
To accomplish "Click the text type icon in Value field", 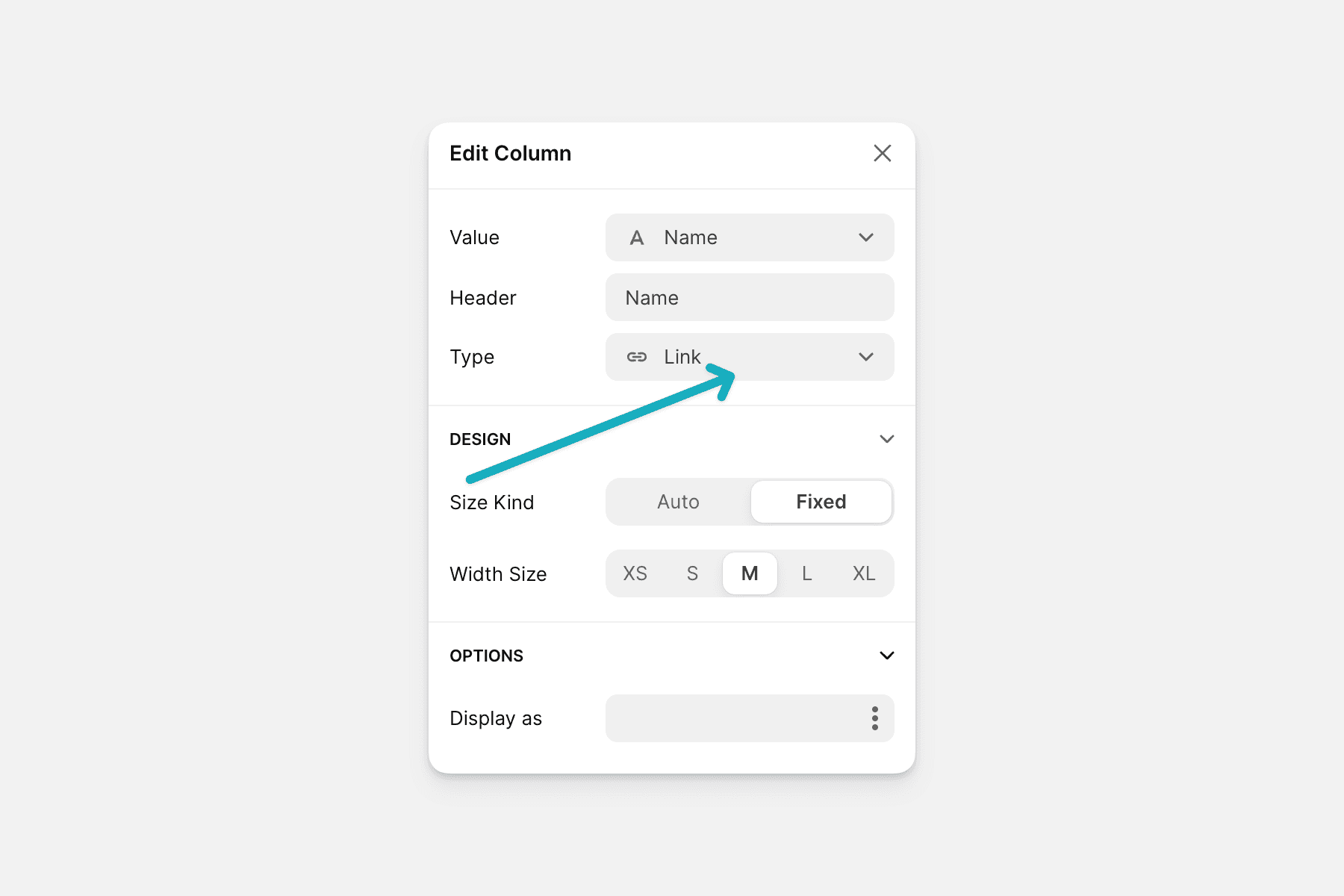I will click(x=637, y=238).
